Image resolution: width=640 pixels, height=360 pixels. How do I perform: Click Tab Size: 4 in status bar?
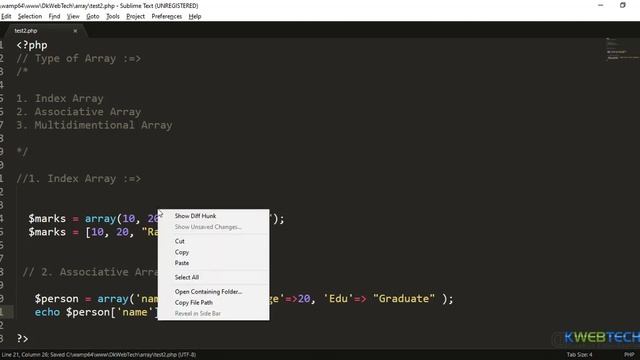579,355
